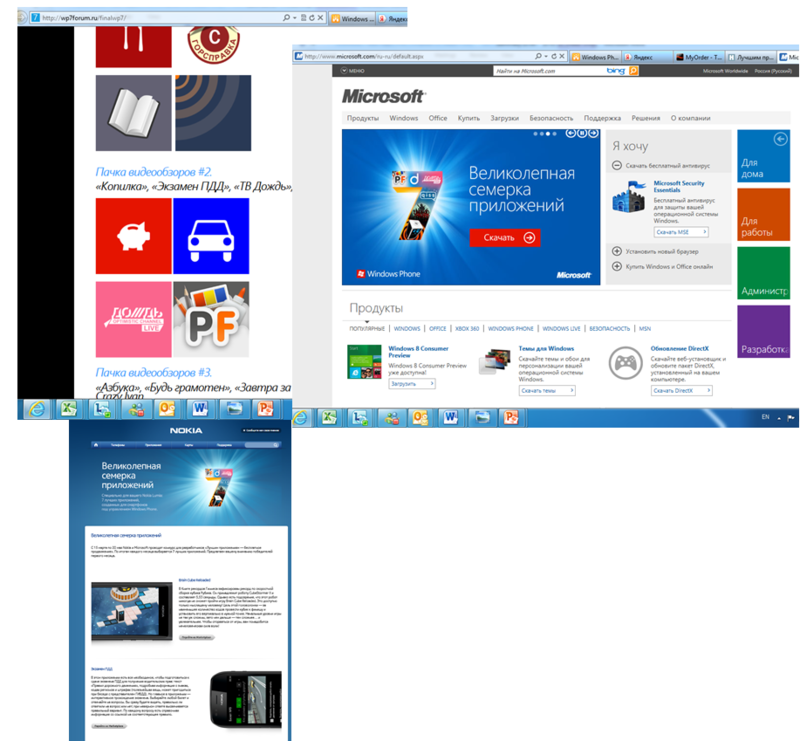800x741 pixels.
Task: Click the Microsoft Security Essentials castle icon
Action: coord(629,196)
